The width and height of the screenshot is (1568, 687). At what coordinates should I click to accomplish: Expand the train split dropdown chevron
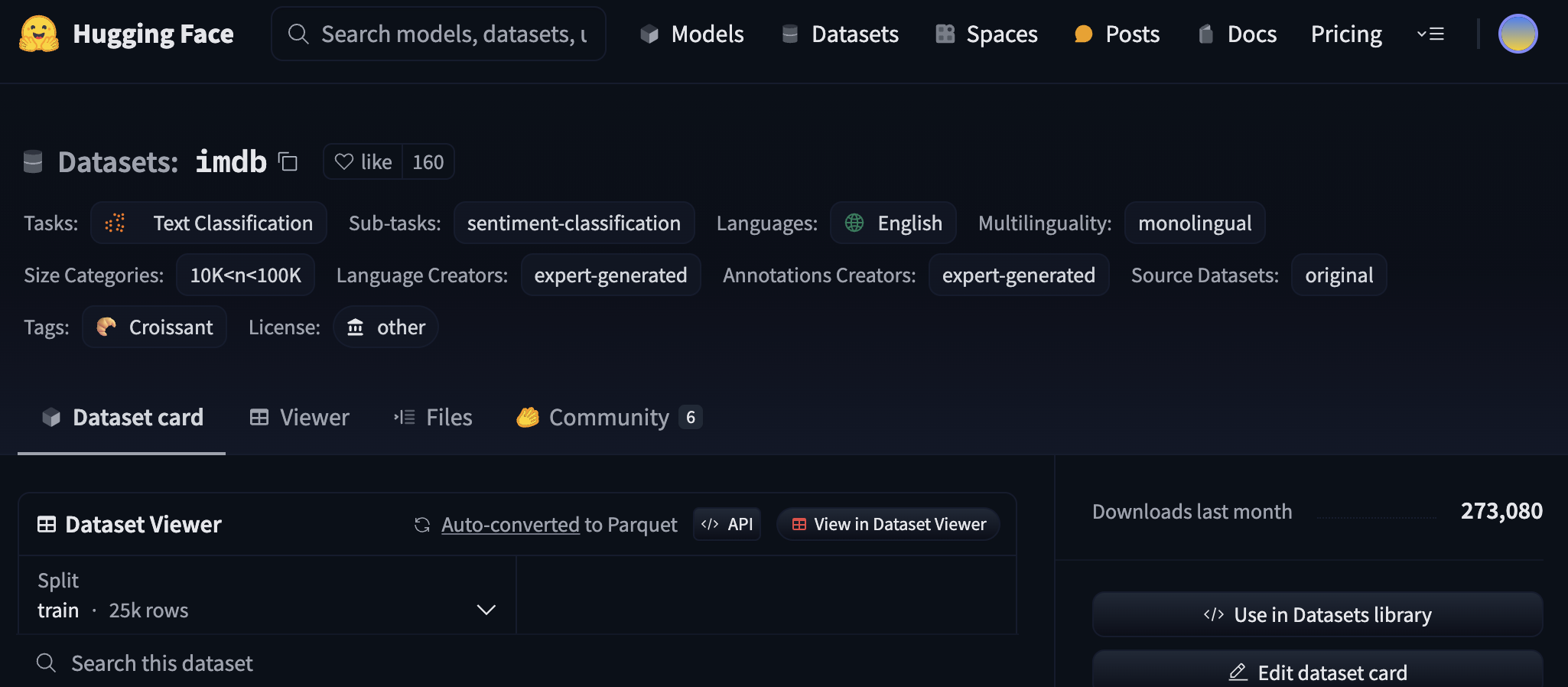(x=486, y=610)
